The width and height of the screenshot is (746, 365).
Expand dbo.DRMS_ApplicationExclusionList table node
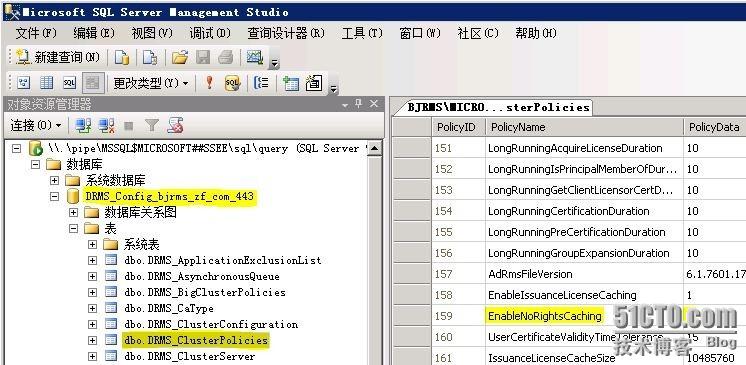(92, 260)
